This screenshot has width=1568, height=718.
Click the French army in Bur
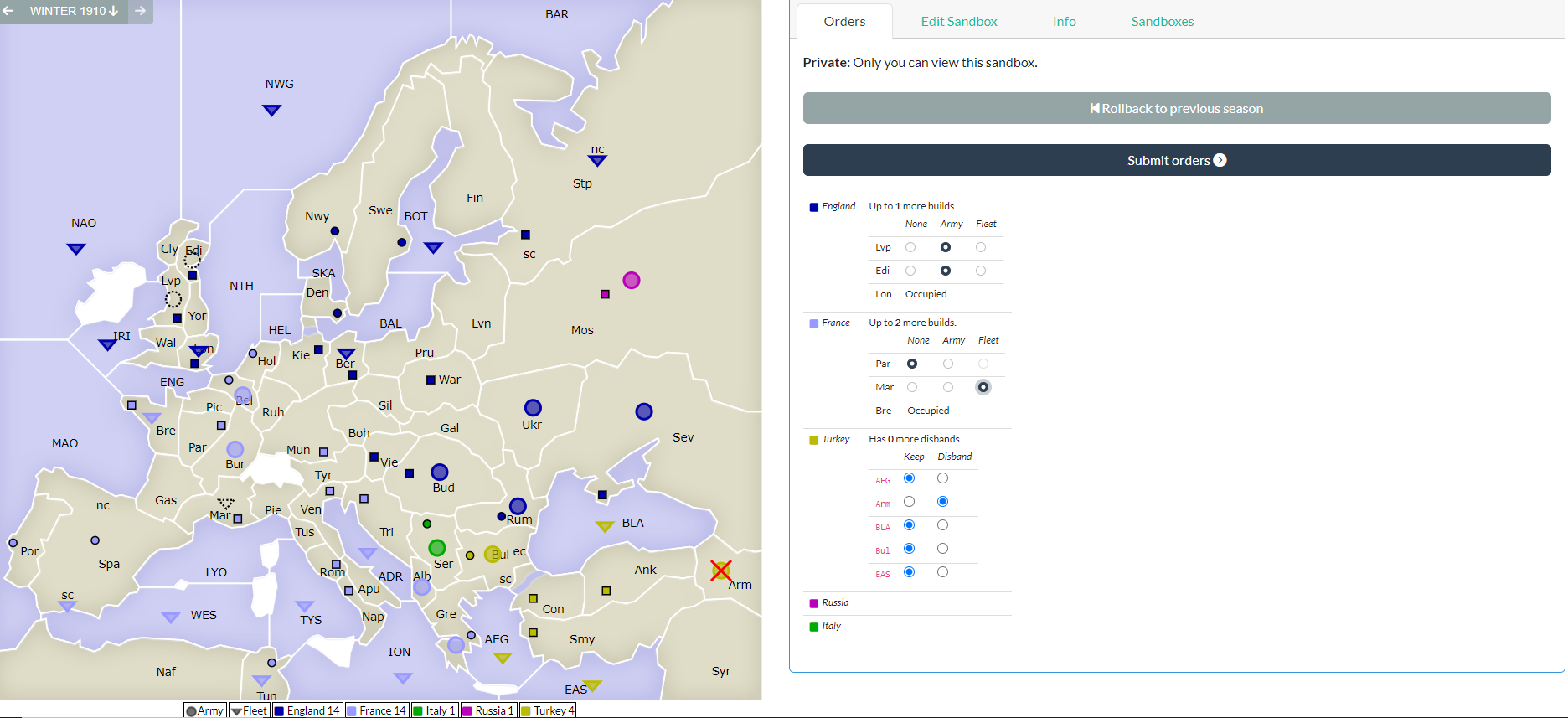tap(235, 450)
